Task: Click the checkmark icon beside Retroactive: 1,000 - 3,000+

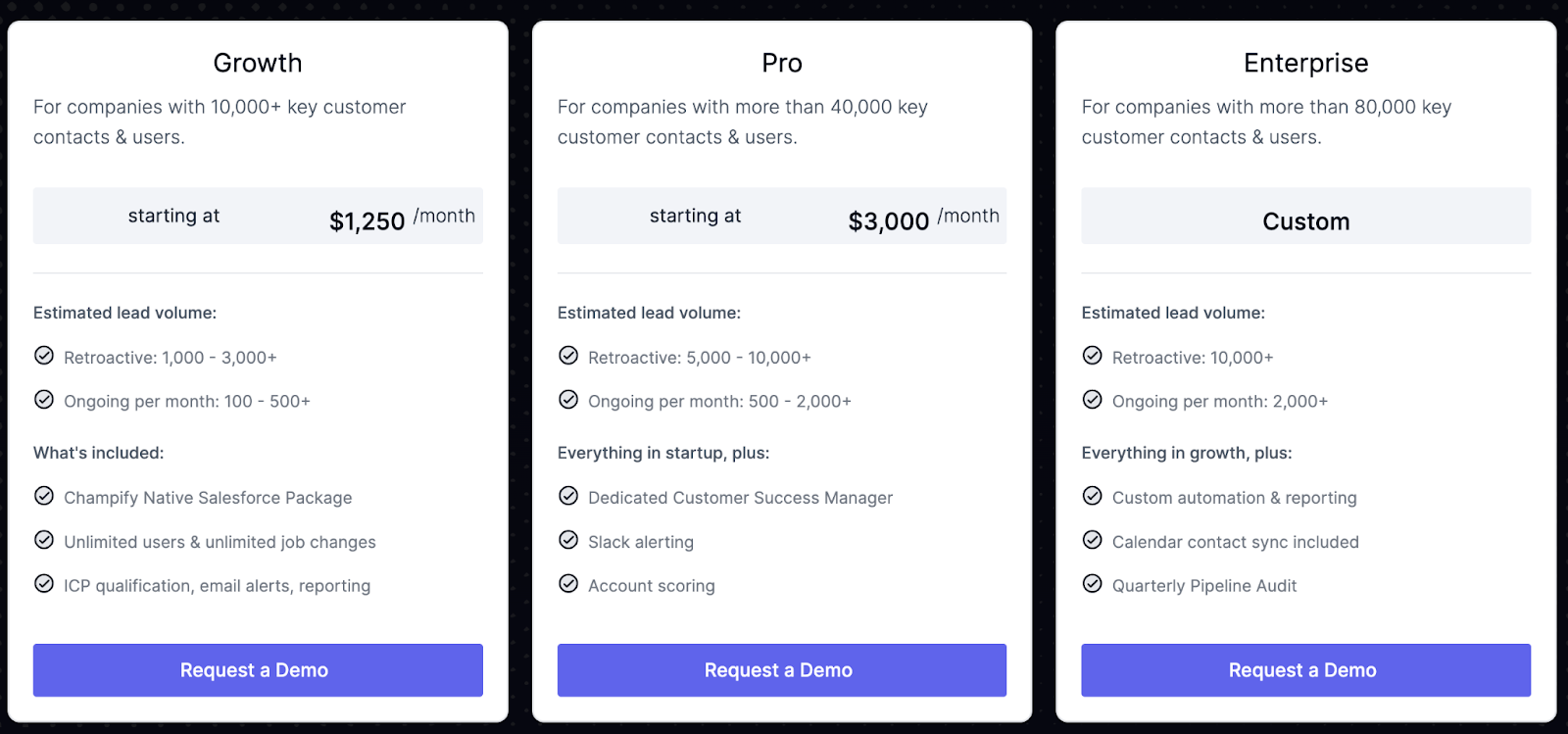Action: coord(44,356)
